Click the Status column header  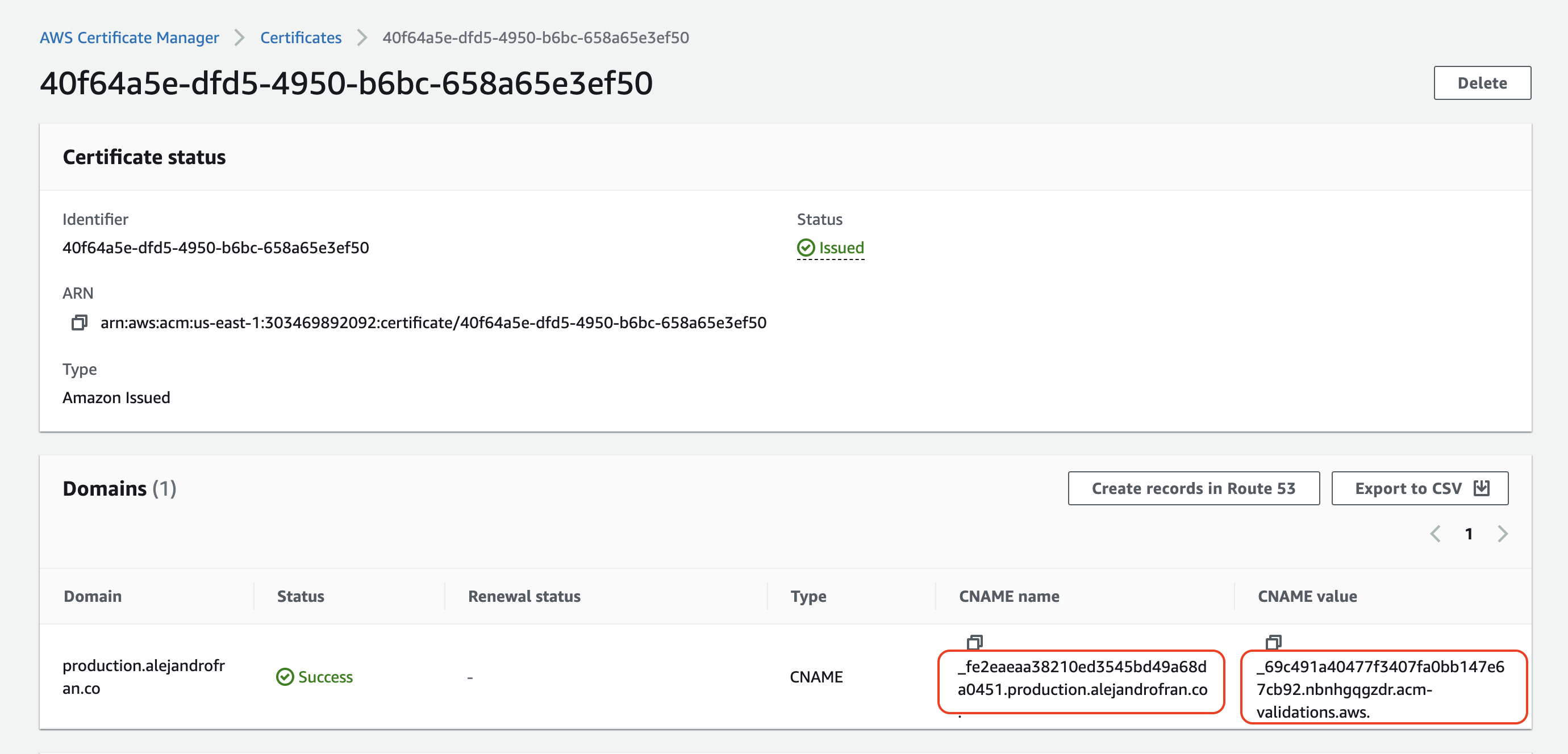301,596
